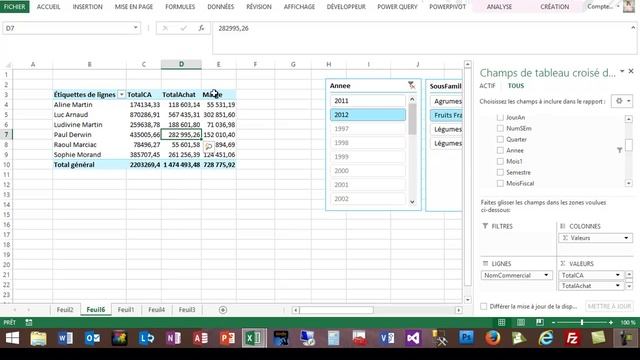
Task: Open the pivot field list tools gear
Action: coord(619,101)
